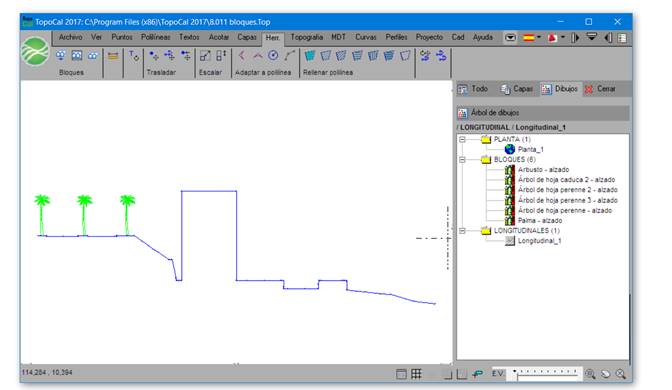The height and width of the screenshot is (390, 672).
Task: Select the first Rellenar polilínea fill icon
Action: click(x=309, y=55)
